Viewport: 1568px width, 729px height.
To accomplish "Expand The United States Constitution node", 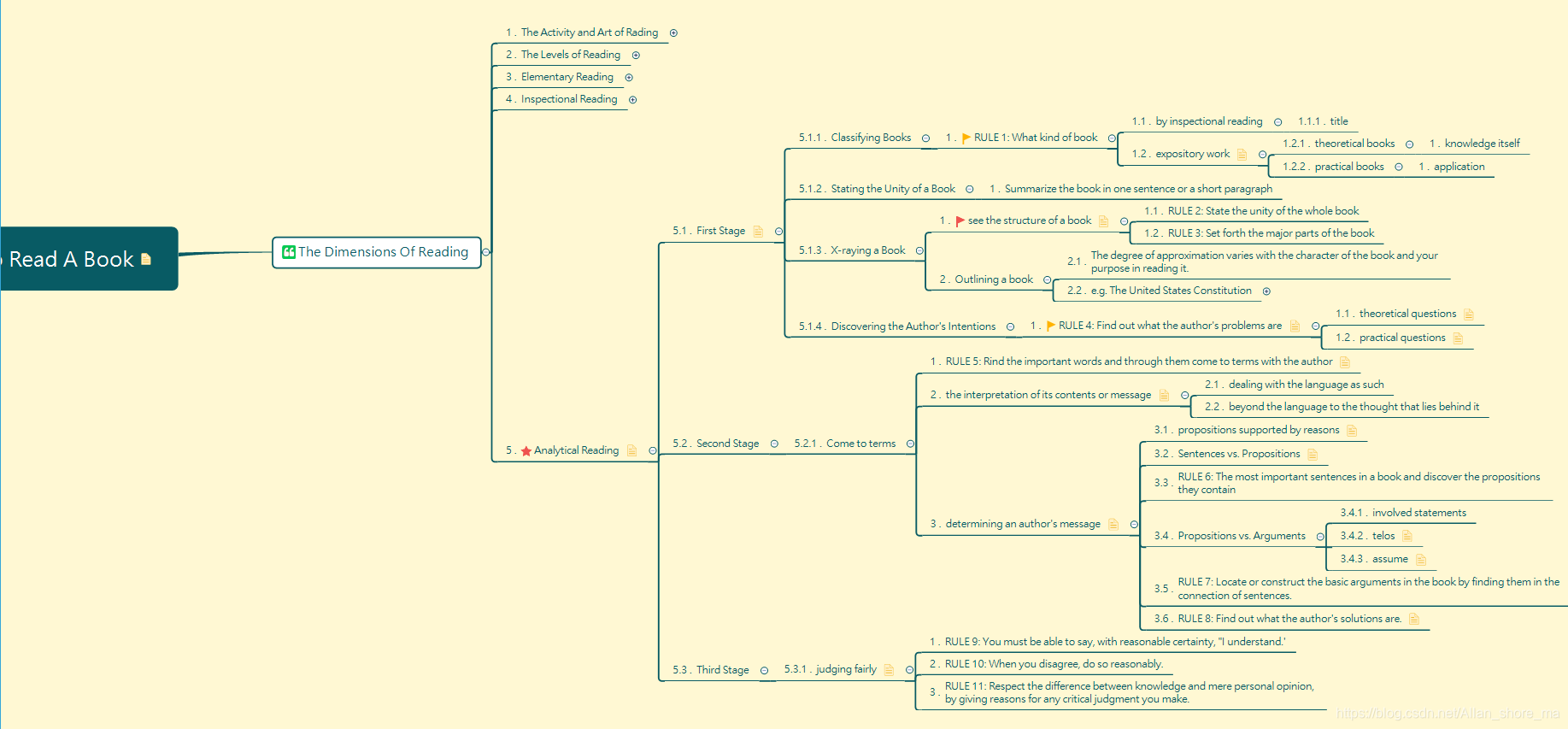I will pyautogui.click(x=1266, y=291).
